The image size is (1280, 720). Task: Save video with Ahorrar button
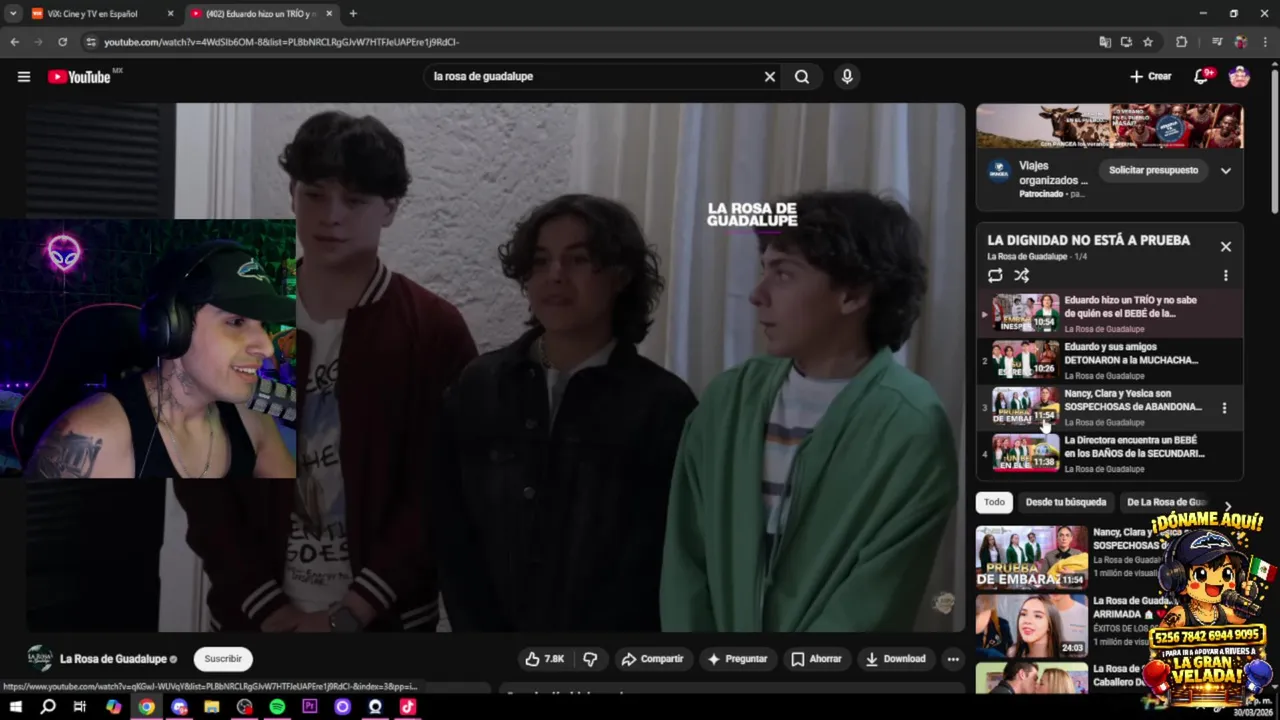pos(816,659)
